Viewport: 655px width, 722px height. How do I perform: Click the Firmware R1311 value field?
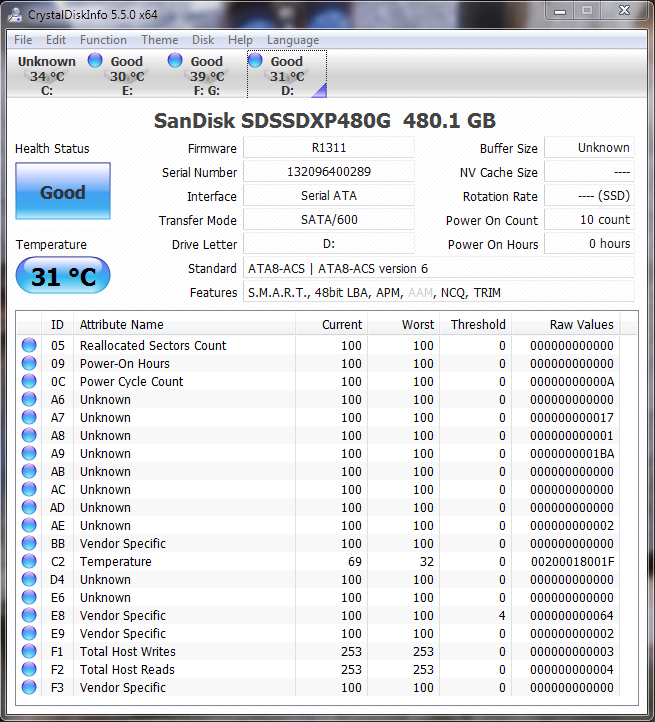pyautogui.click(x=328, y=148)
